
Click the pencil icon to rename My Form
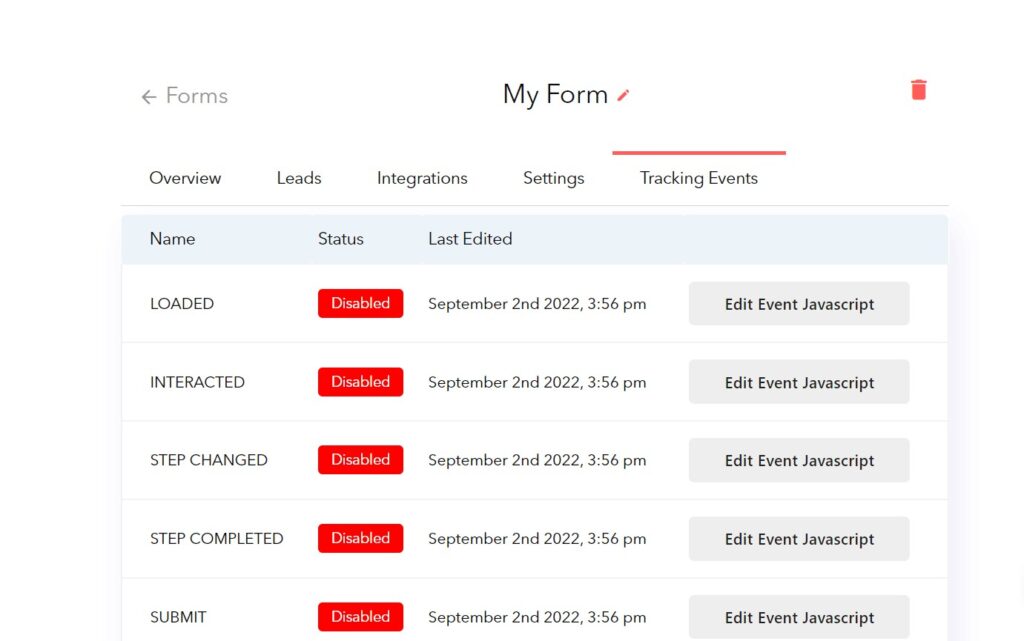click(x=623, y=96)
